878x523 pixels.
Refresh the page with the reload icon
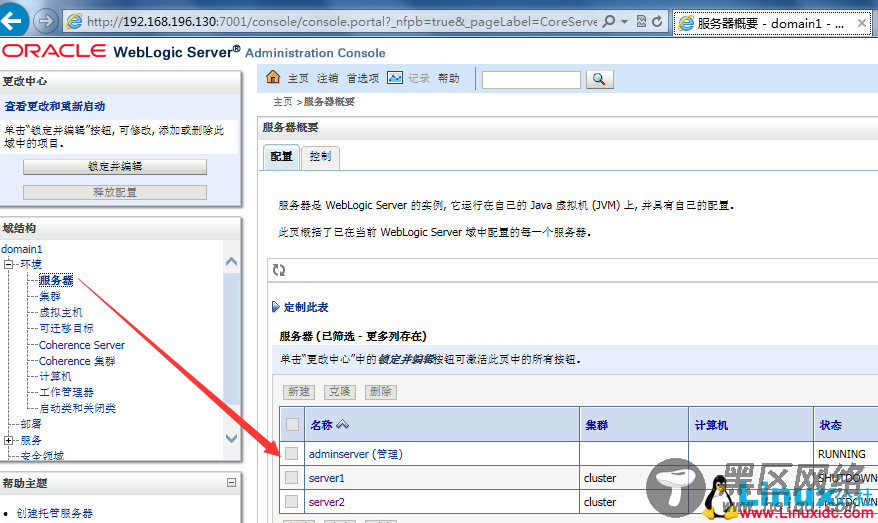[x=657, y=21]
